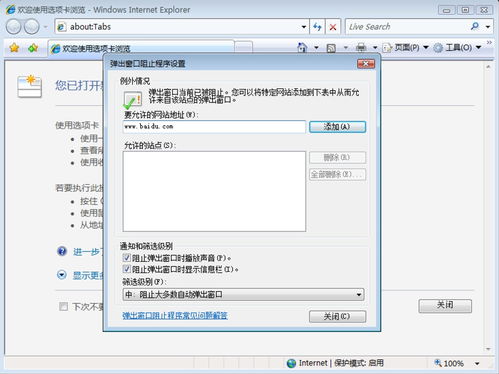Open a new blank tab button
Screen dimensions: 499x374
244,48
